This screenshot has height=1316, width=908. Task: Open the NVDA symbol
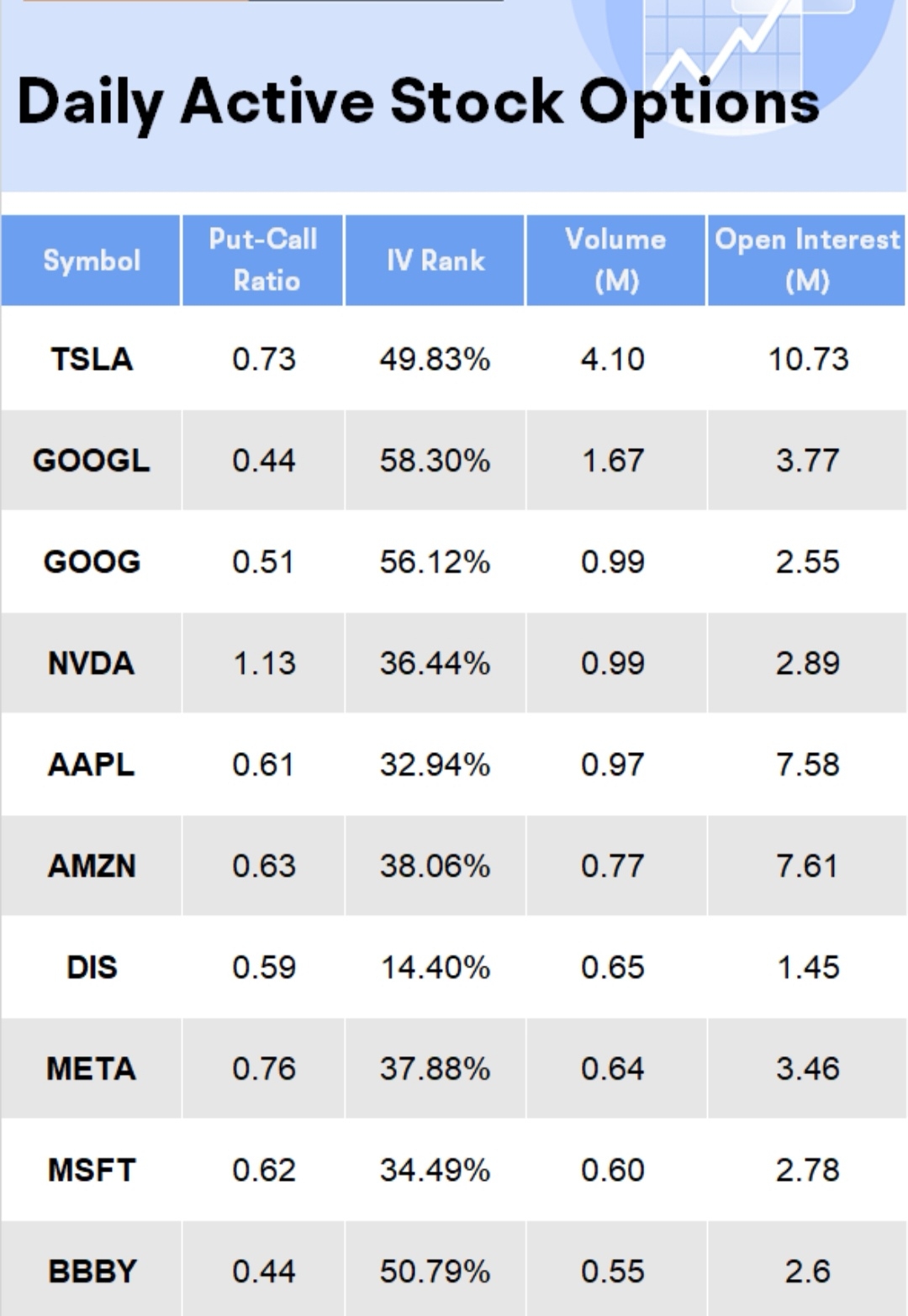[x=92, y=664]
